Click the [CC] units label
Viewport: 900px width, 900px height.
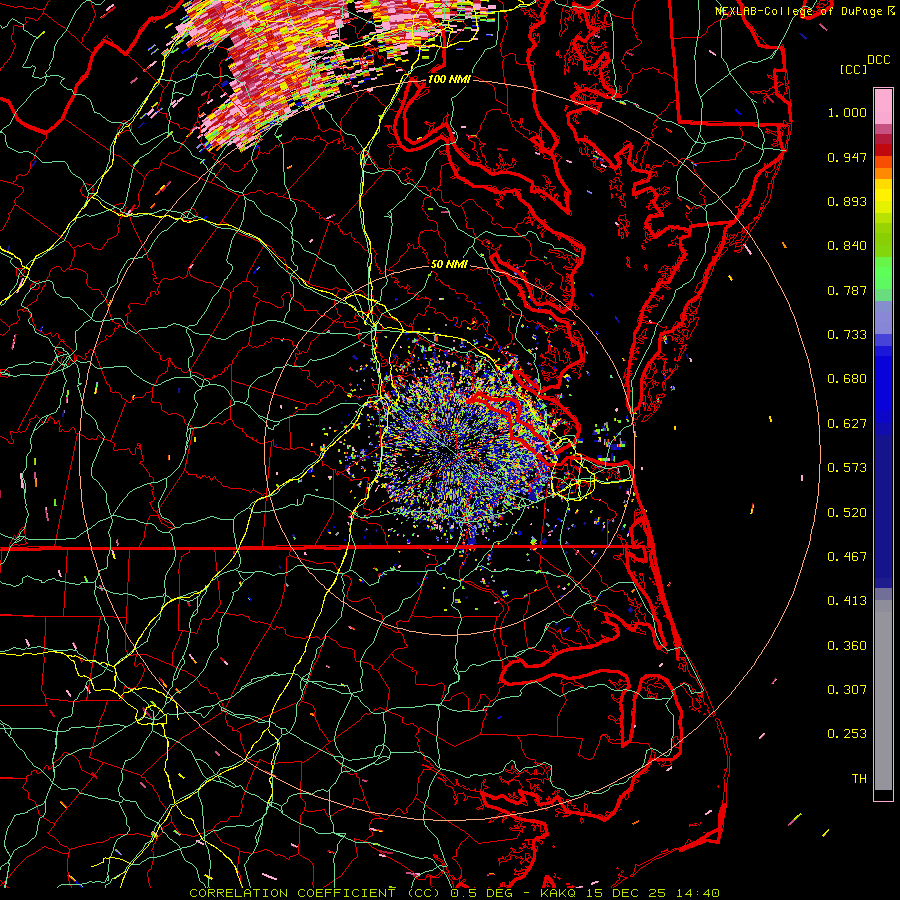854,69
